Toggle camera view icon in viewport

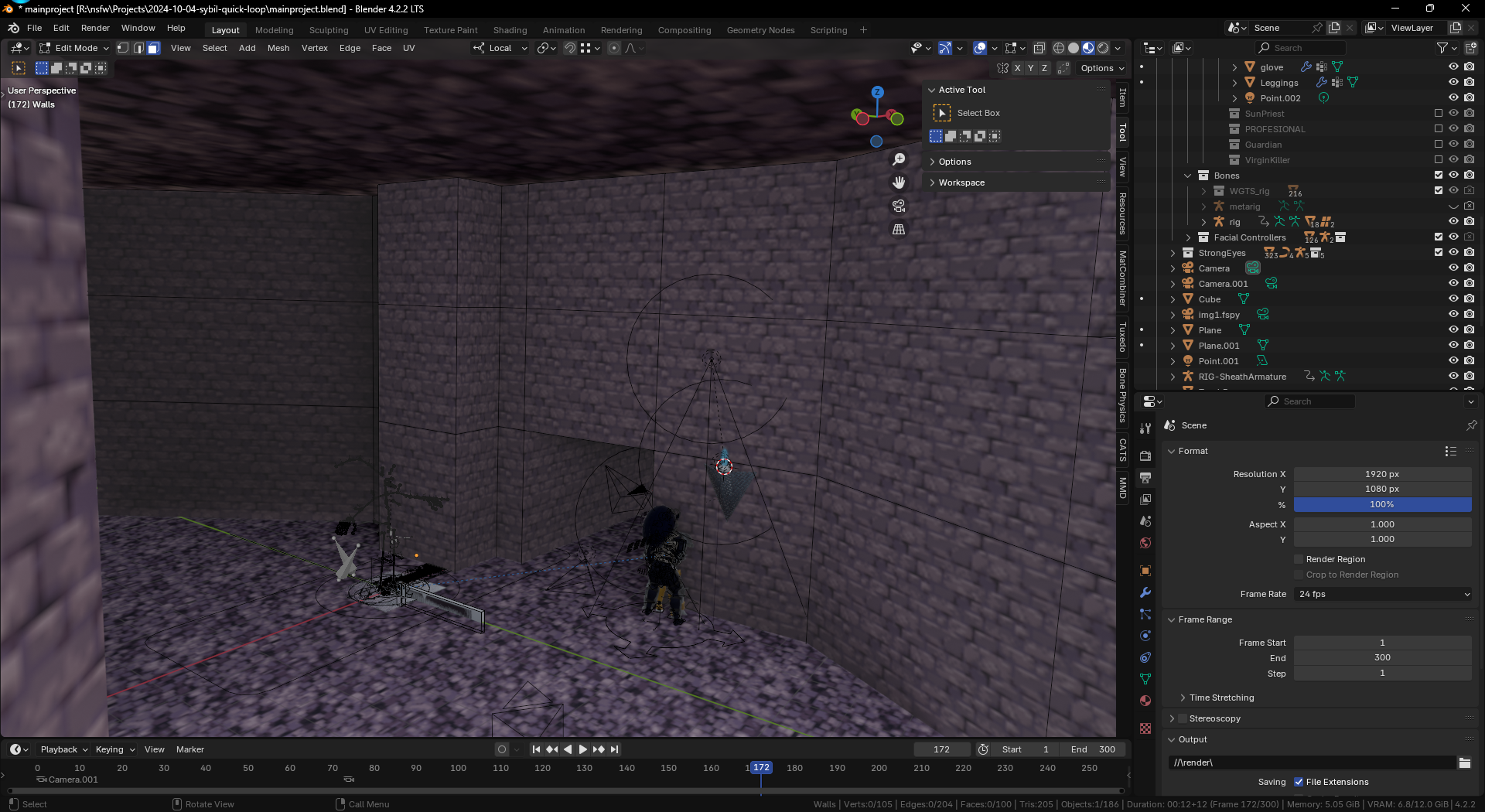click(899, 206)
